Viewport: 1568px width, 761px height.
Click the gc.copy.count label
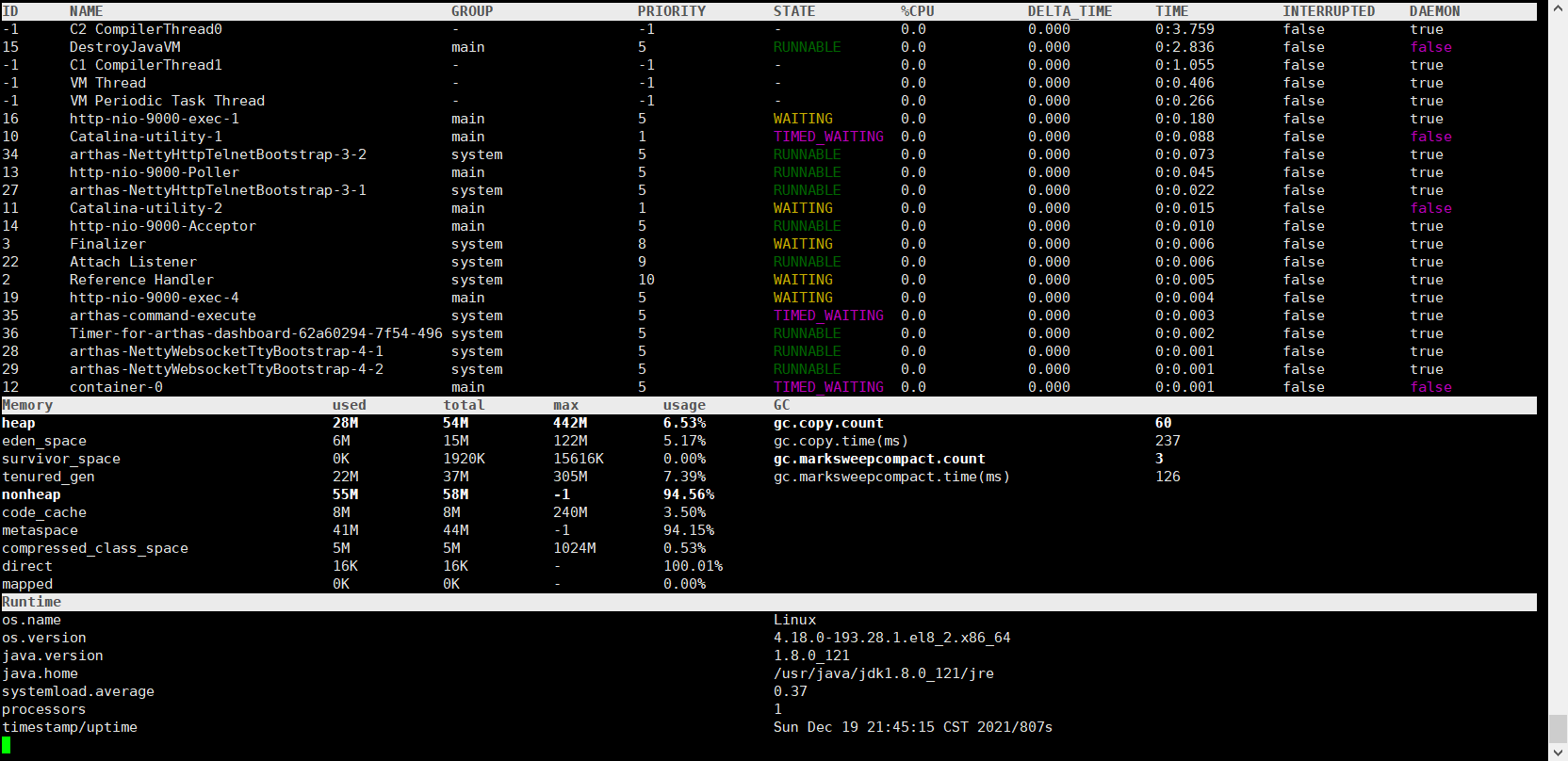coord(829,423)
